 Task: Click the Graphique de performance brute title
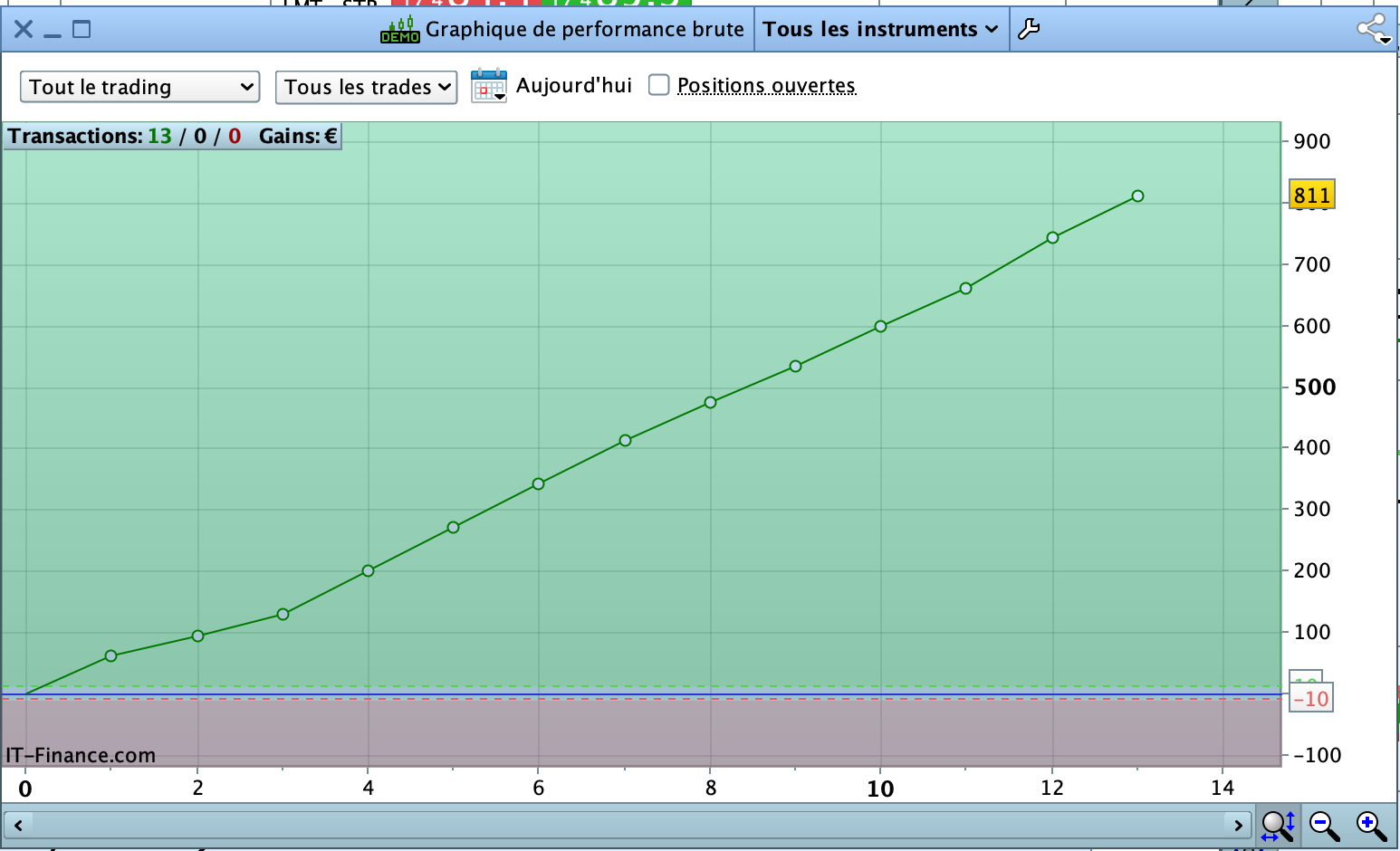tap(584, 29)
